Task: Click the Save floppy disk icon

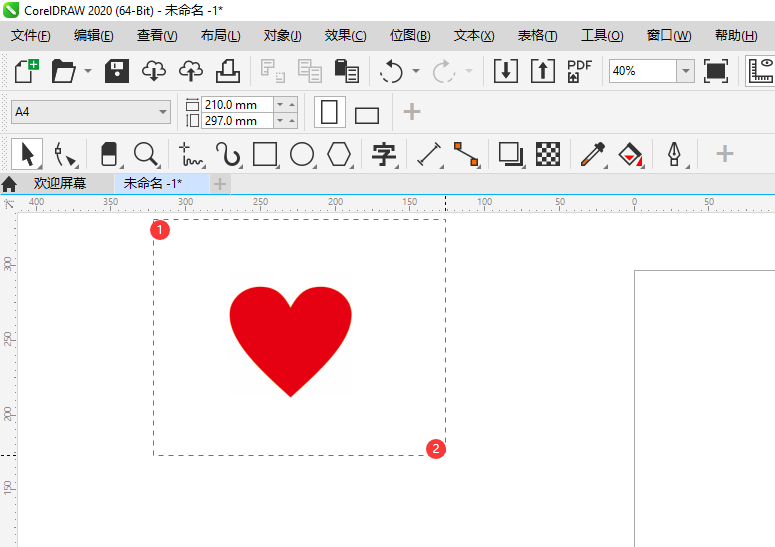Action: (118, 71)
